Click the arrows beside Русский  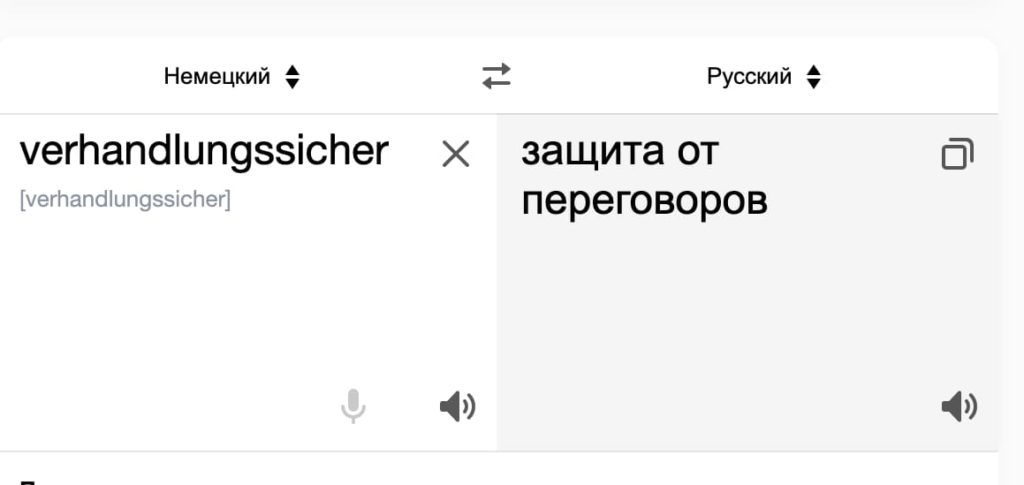[813, 76]
